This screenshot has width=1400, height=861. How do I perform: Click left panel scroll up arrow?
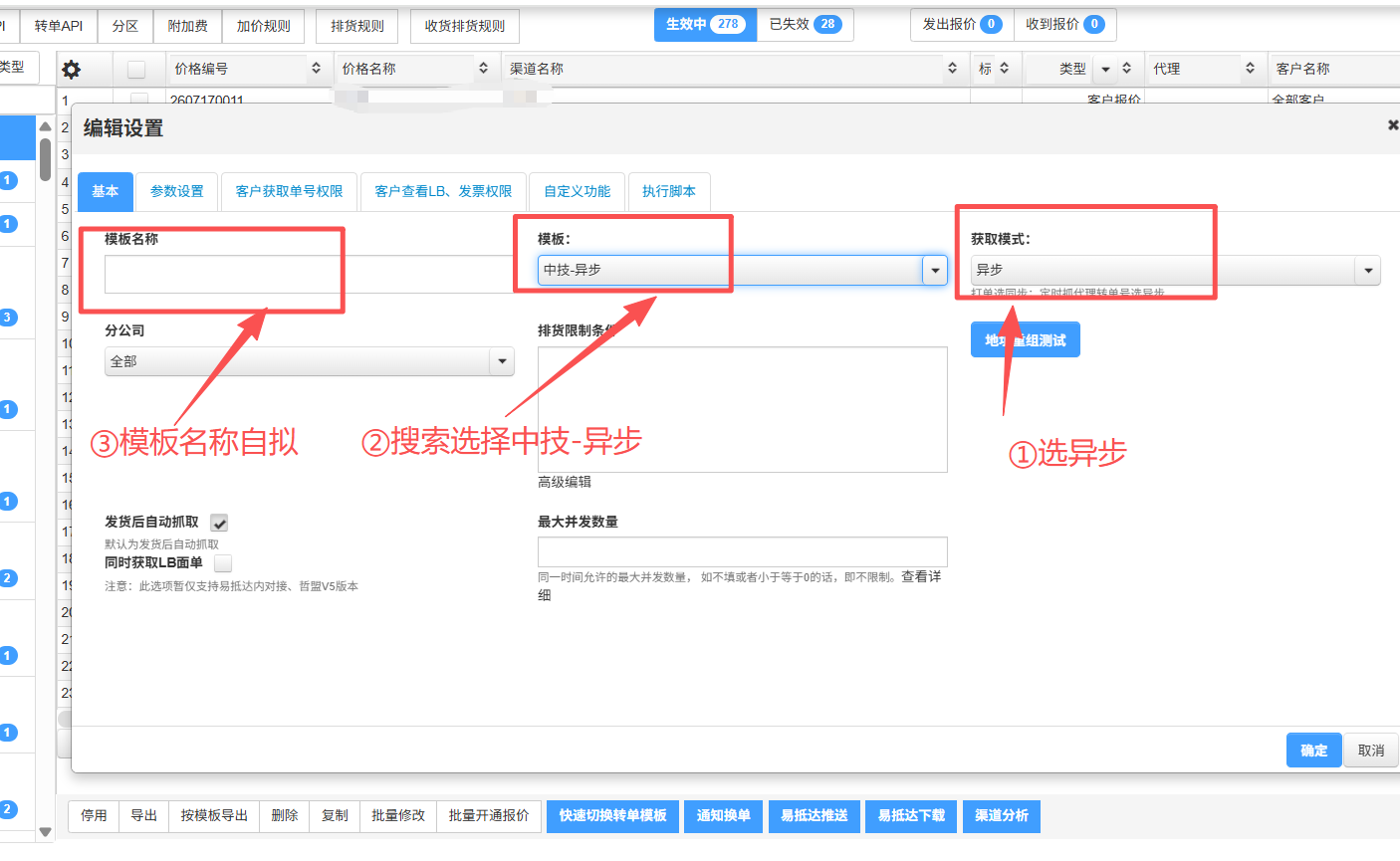[45, 126]
